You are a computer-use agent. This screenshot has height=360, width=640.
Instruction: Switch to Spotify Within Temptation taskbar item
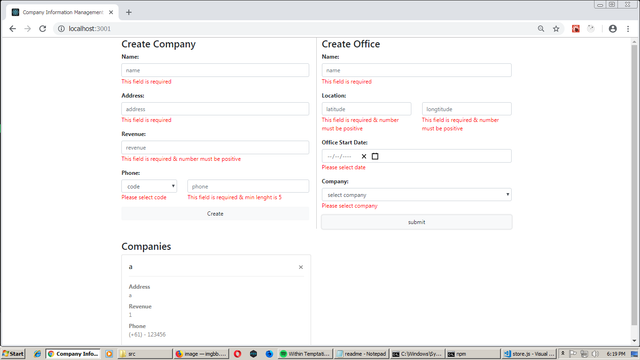(x=305, y=354)
